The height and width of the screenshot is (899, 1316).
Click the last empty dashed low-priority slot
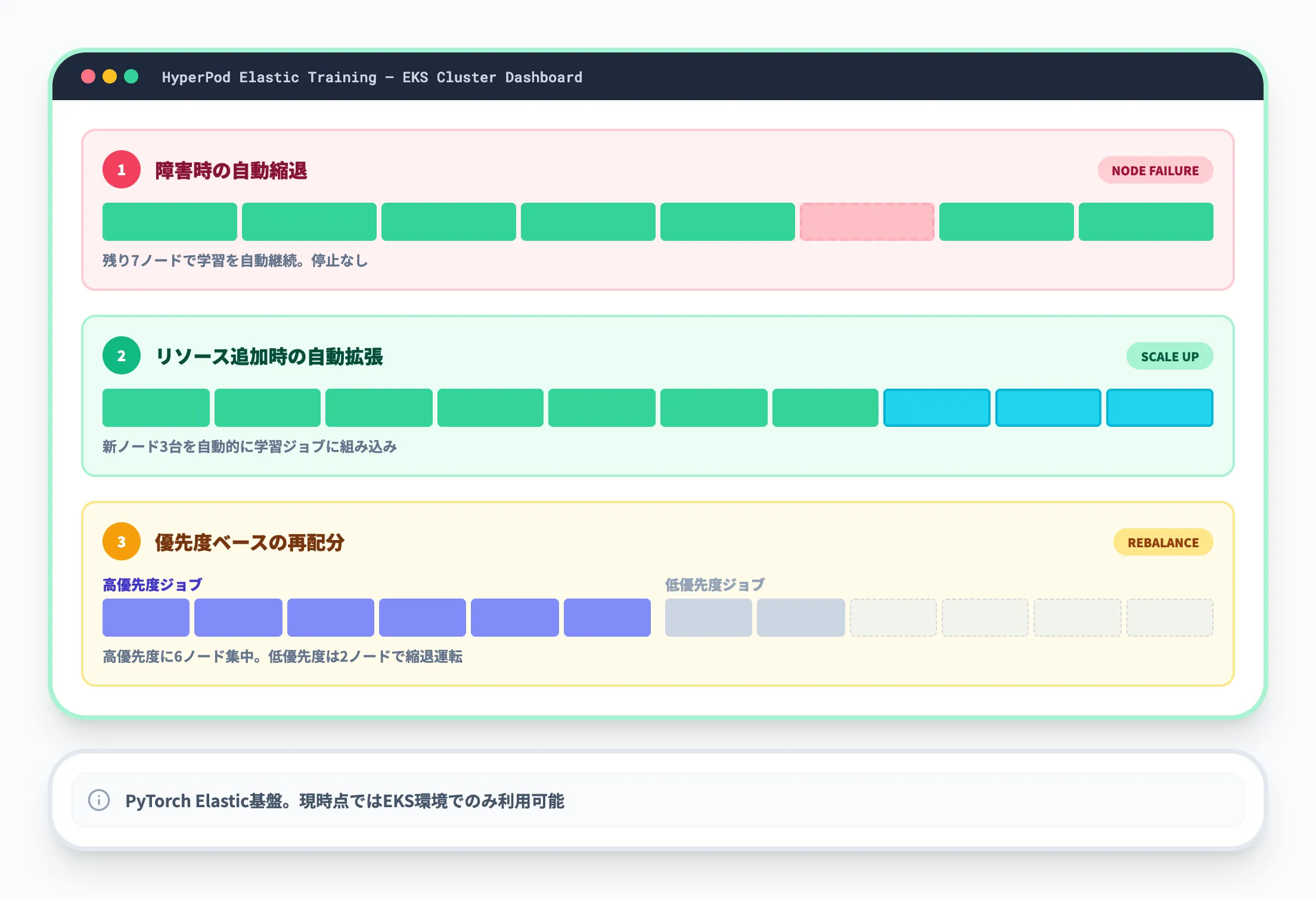click(1169, 618)
